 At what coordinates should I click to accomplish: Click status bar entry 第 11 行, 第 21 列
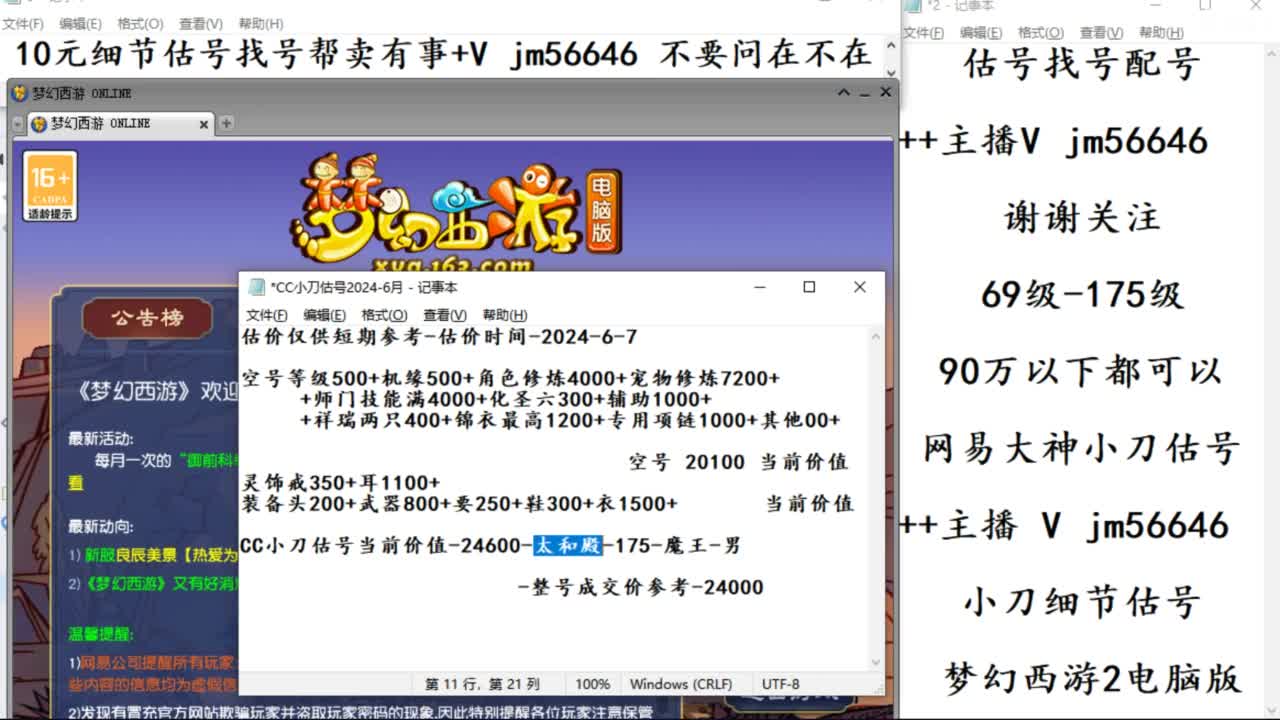(482, 684)
